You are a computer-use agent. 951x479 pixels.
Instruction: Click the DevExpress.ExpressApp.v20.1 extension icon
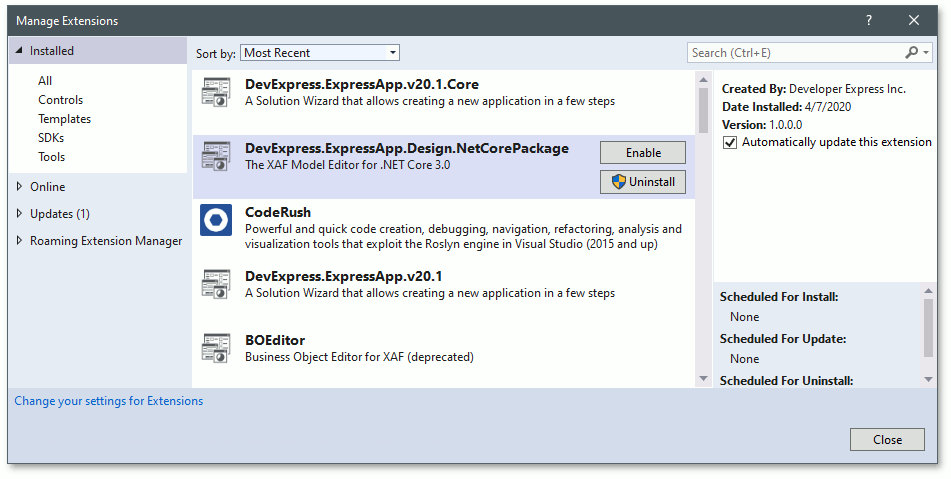point(216,284)
